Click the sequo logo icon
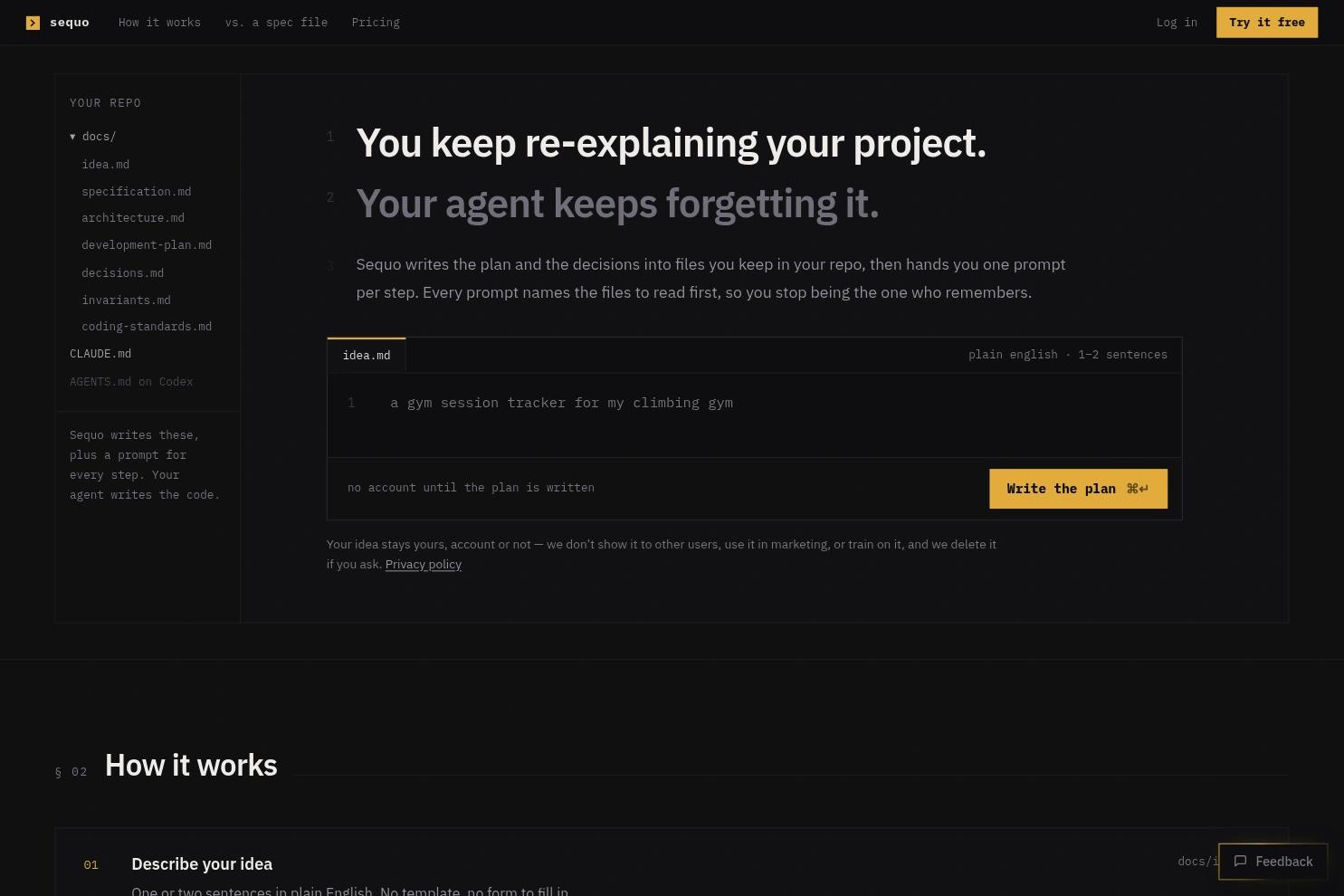This screenshot has width=1344, height=896. click(x=33, y=23)
